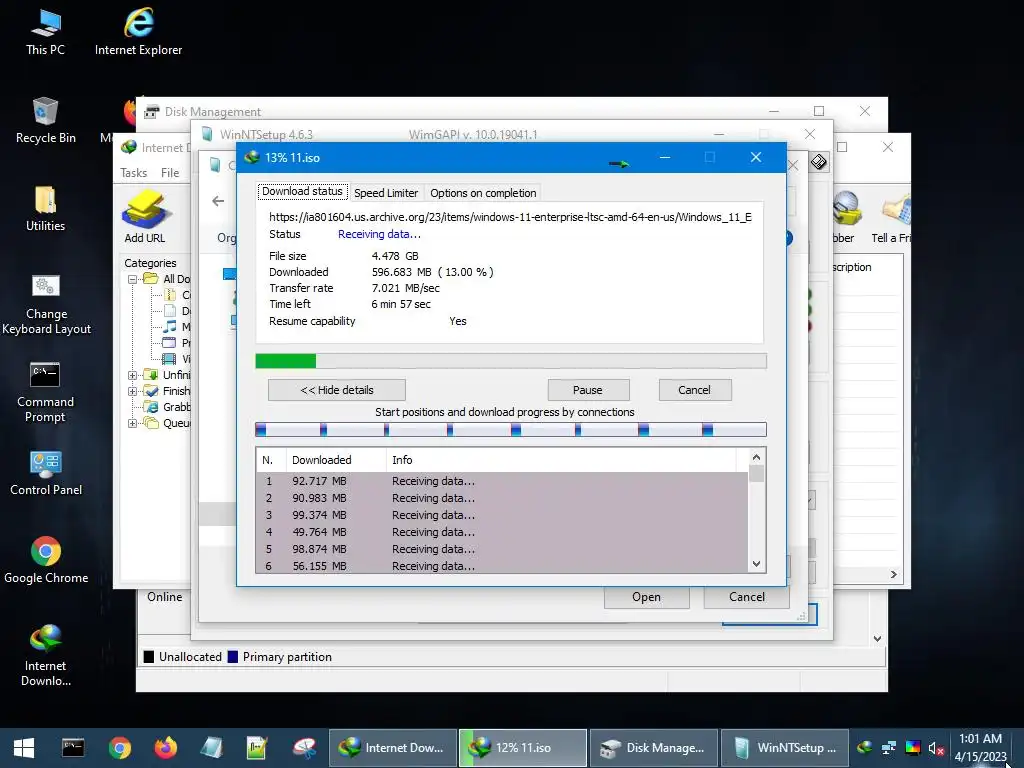Click Primary partition blue legend swatch
The image size is (1024, 768).
click(232, 657)
